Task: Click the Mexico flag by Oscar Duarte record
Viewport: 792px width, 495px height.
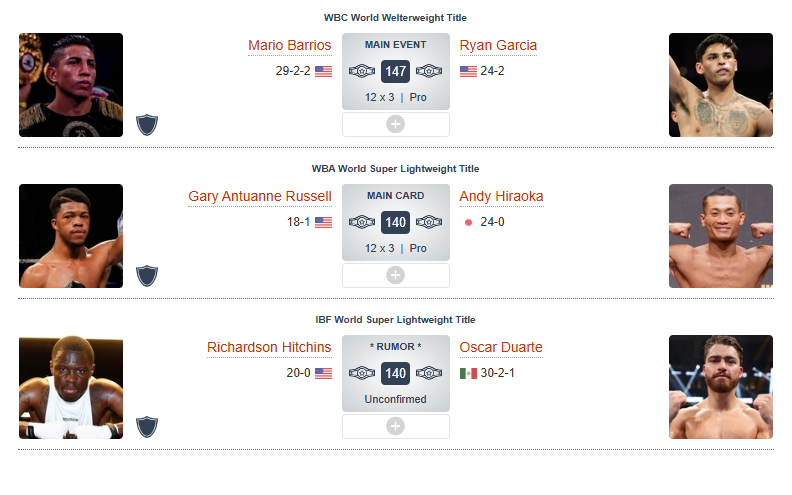Action: pyautogui.click(x=468, y=373)
